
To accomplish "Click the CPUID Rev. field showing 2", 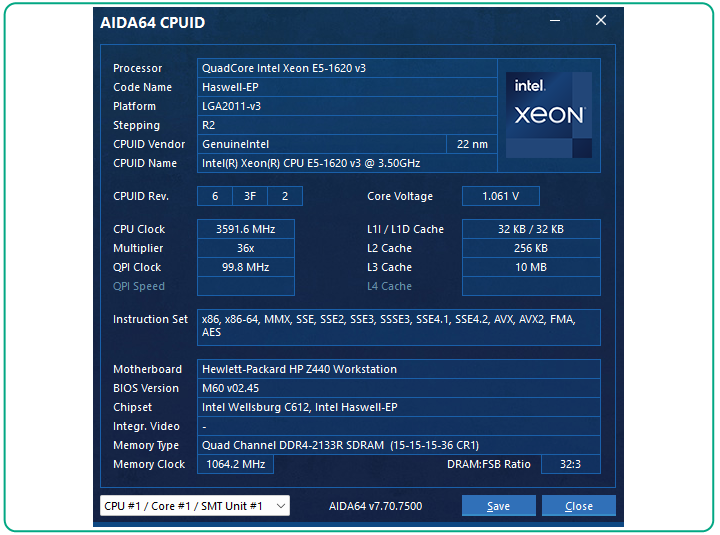I will coord(285,196).
